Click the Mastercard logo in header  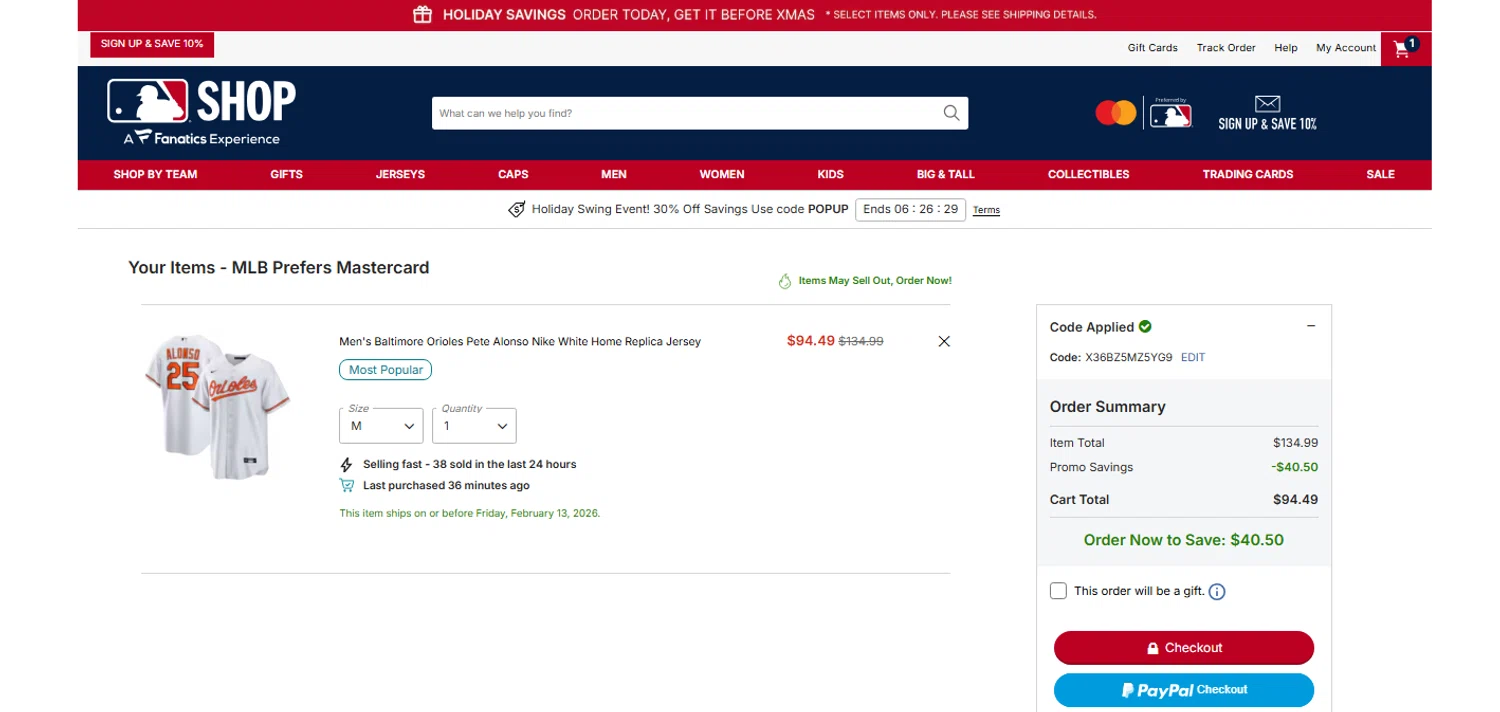point(1115,113)
